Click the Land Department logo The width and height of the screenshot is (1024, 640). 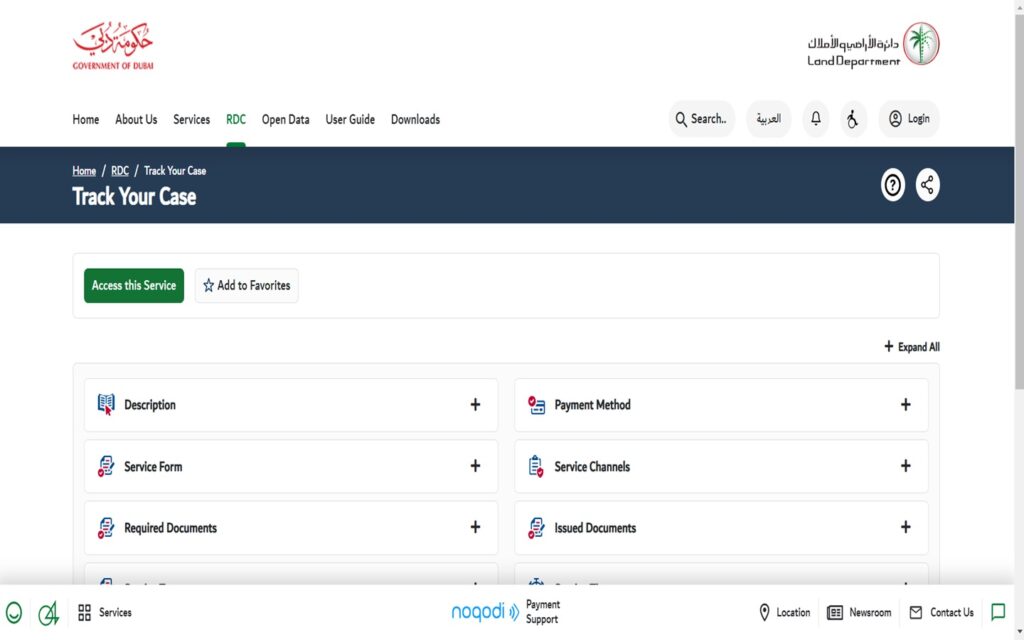pos(873,45)
